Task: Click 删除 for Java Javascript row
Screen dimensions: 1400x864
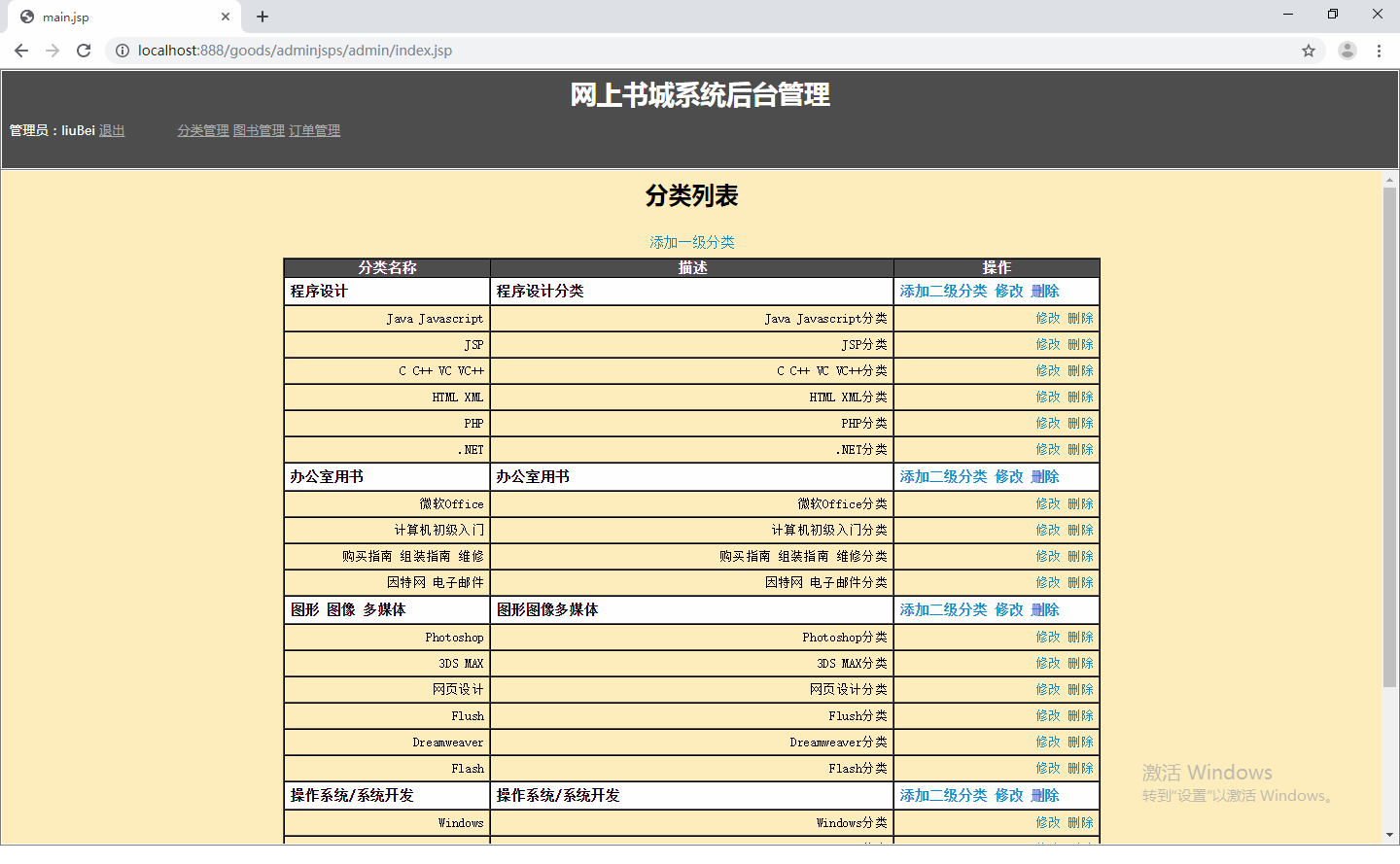Action: [1080, 318]
